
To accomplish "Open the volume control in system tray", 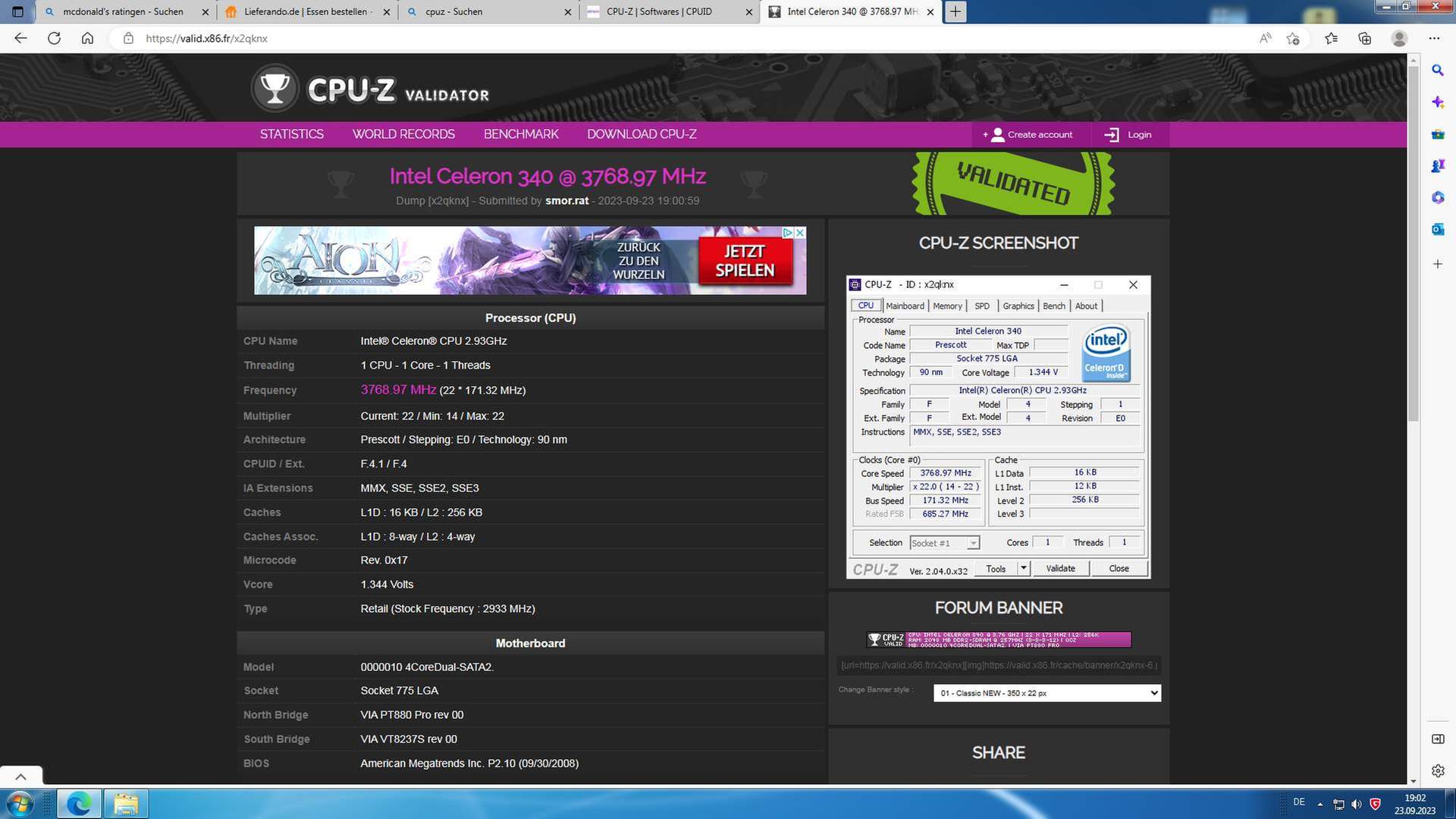I will tap(1356, 804).
